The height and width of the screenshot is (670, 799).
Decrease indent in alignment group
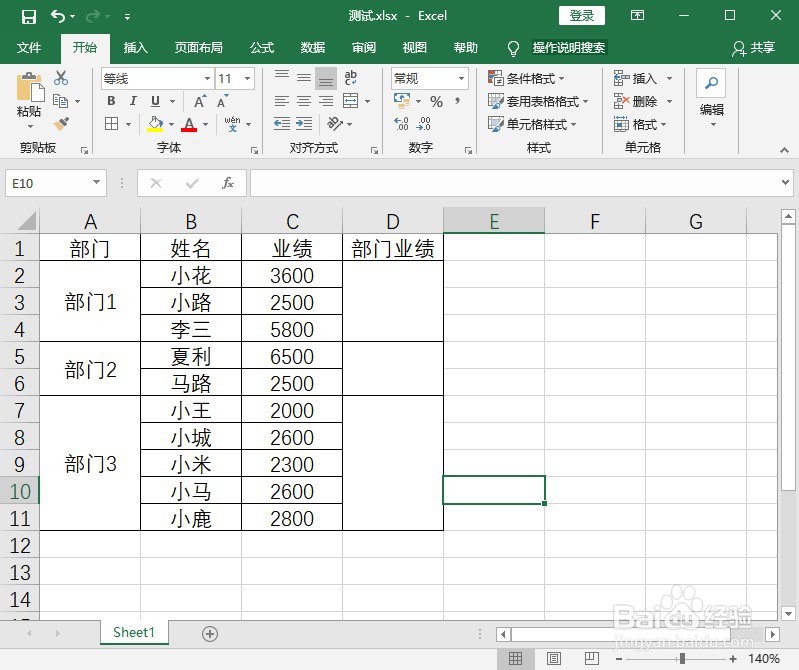click(282, 124)
